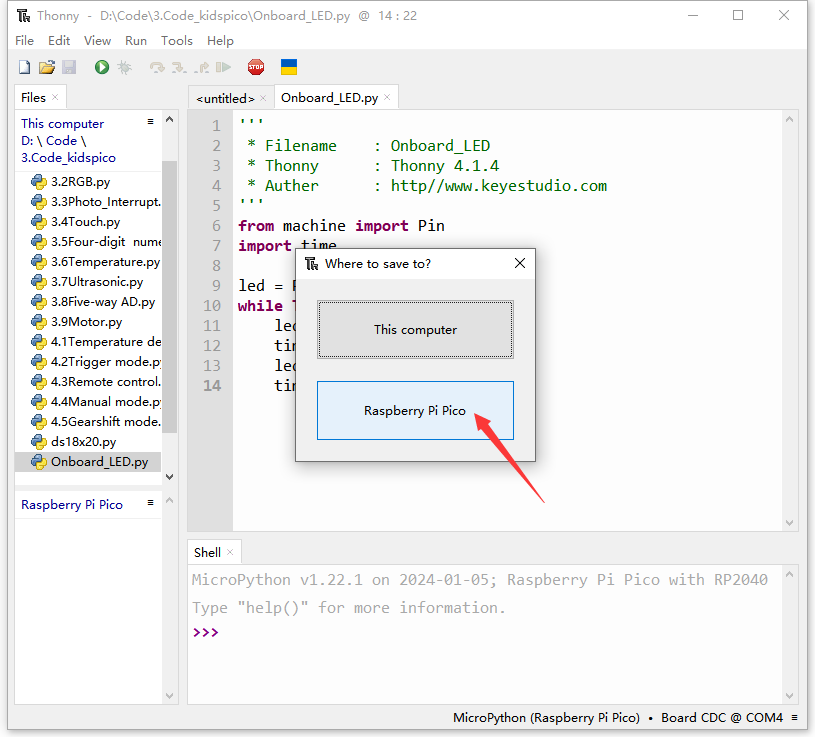This screenshot has height=737, width=815.
Task: Open the Help menu
Action: click(220, 41)
